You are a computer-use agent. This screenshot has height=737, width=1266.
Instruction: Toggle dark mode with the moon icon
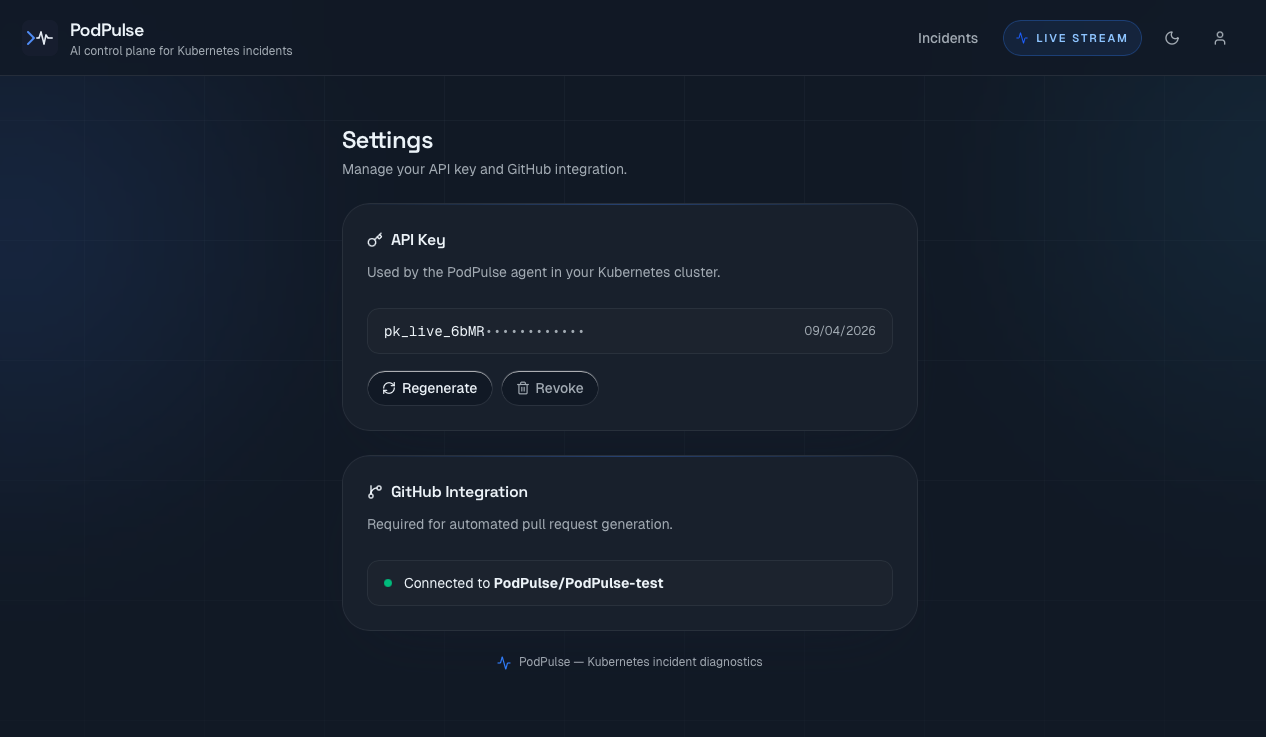pos(1172,38)
